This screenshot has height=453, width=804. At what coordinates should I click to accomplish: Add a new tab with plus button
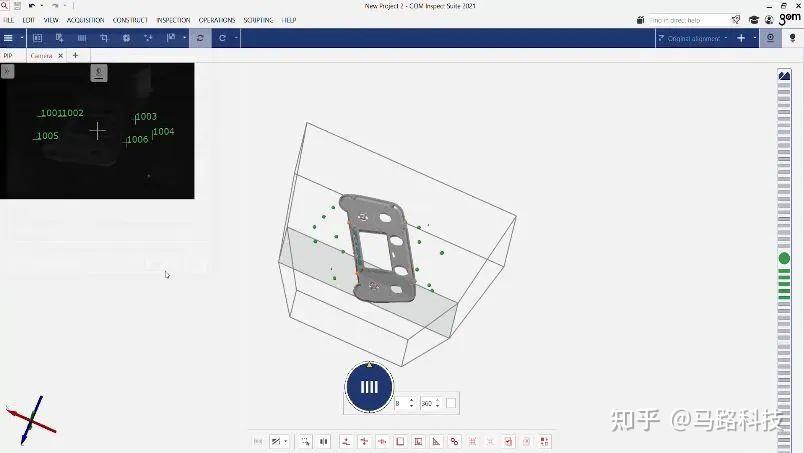pos(75,55)
